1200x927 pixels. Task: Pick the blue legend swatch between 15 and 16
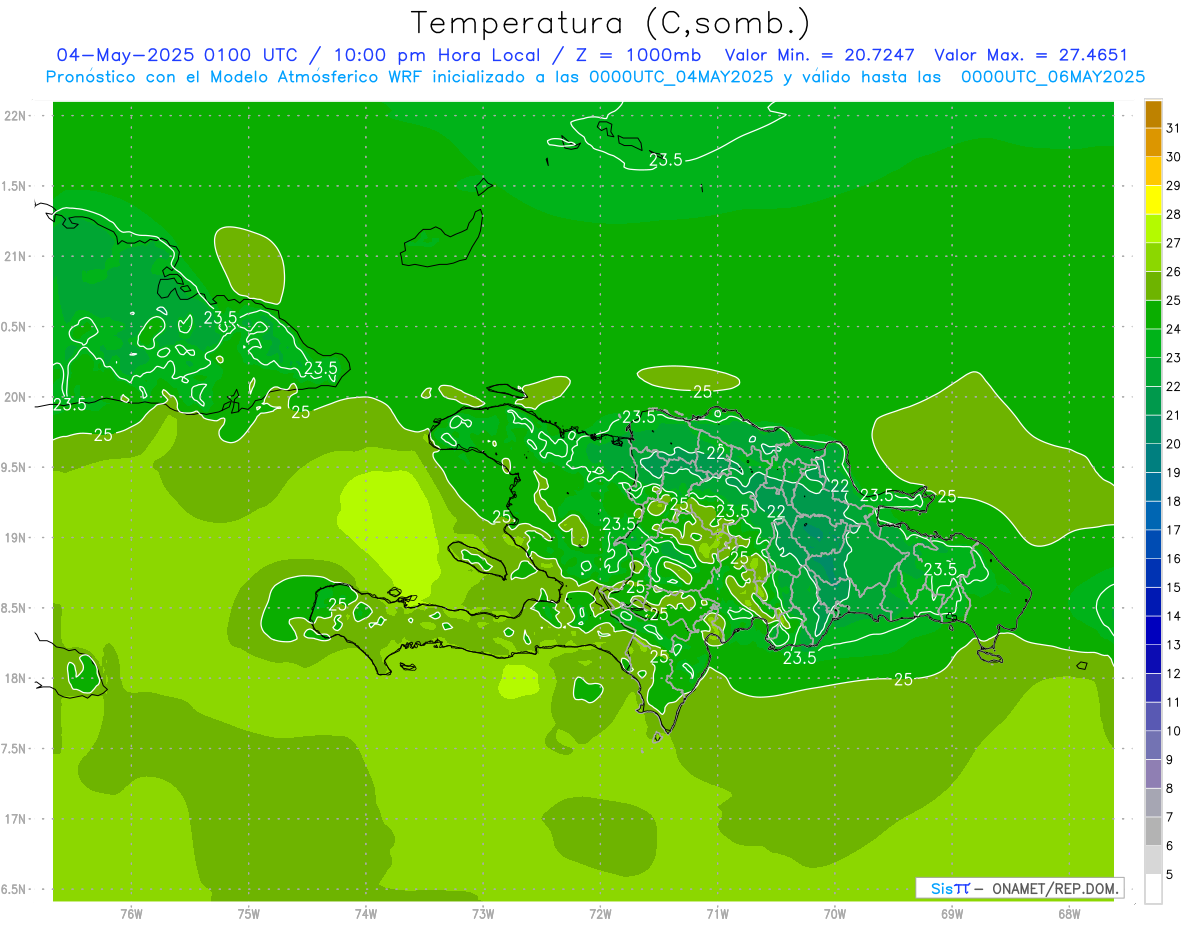point(1153,573)
